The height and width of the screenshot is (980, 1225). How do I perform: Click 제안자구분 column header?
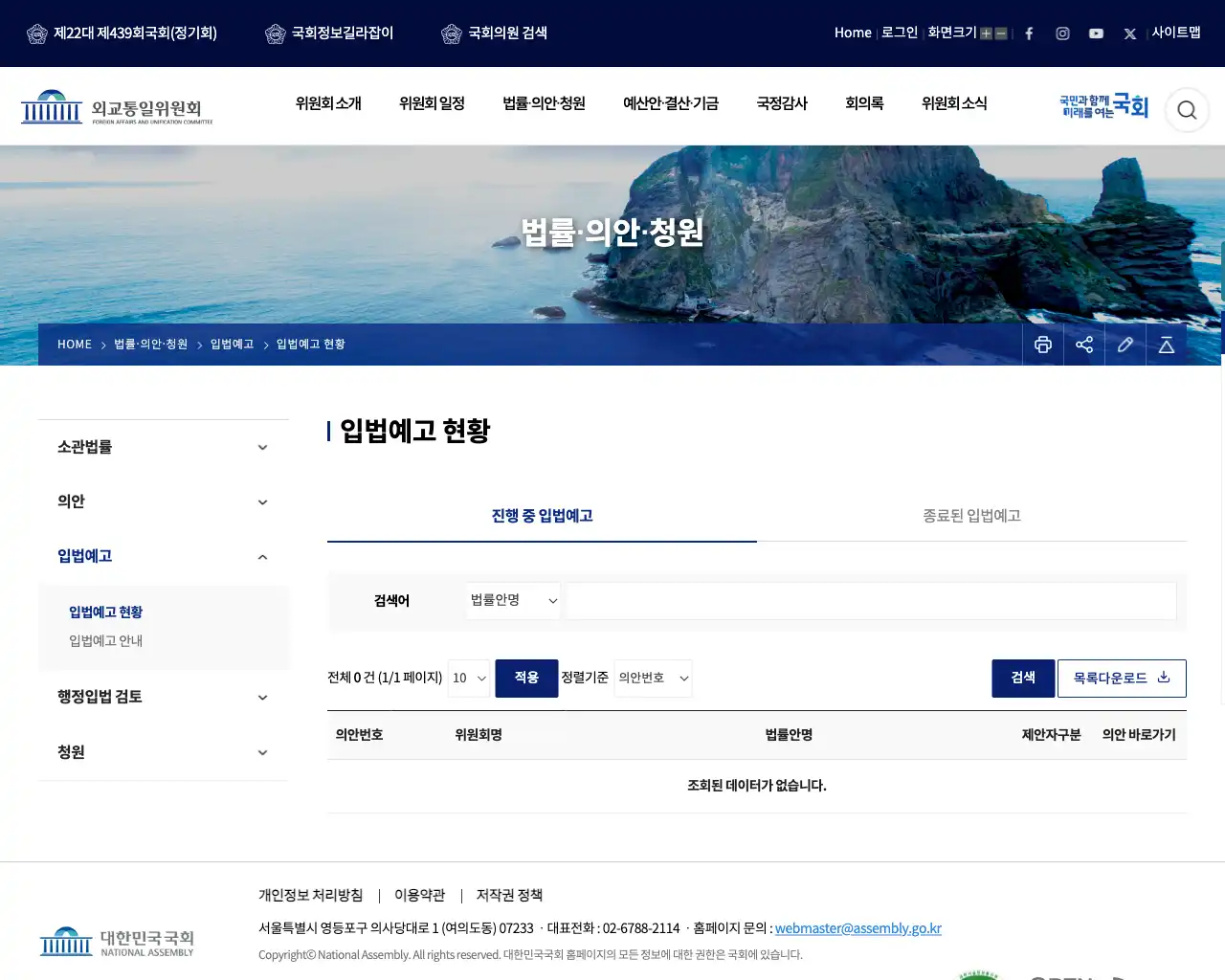coord(1051,735)
